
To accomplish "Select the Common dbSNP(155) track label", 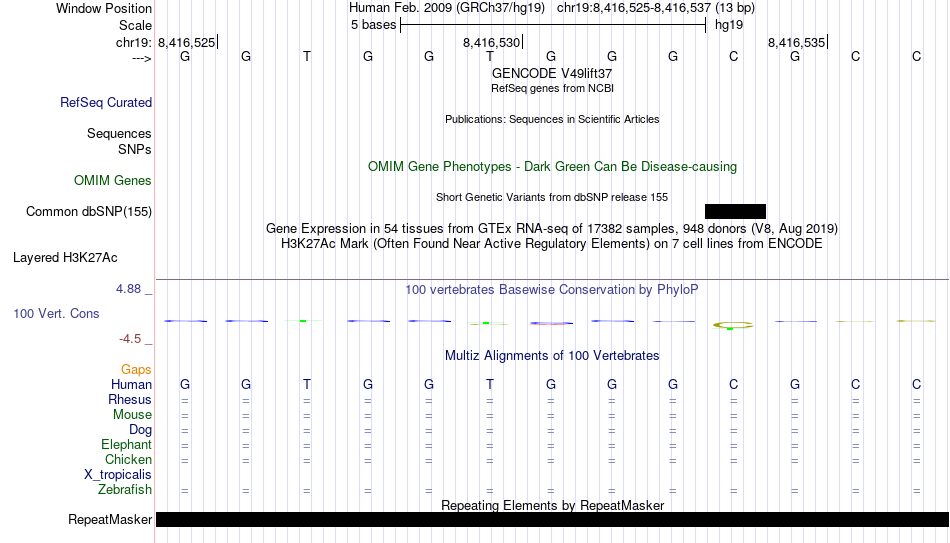I will point(89,212).
